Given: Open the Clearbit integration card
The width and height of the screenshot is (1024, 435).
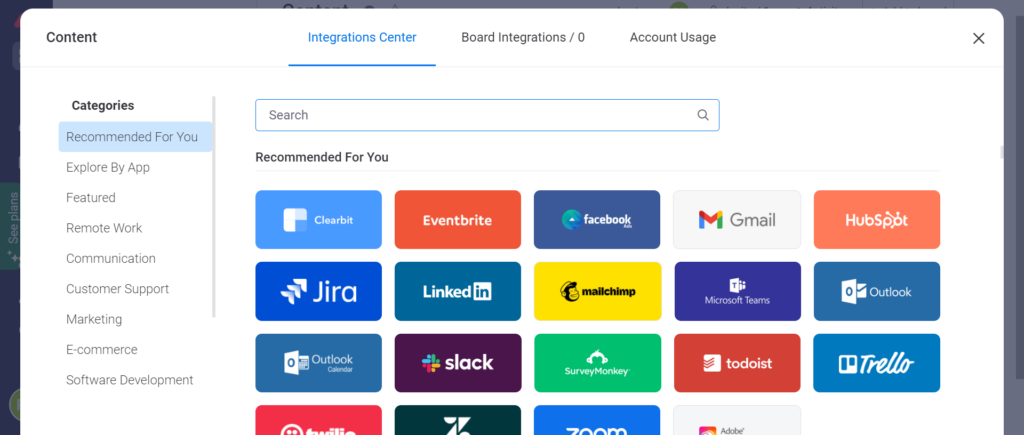Looking at the screenshot, I should point(318,219).
